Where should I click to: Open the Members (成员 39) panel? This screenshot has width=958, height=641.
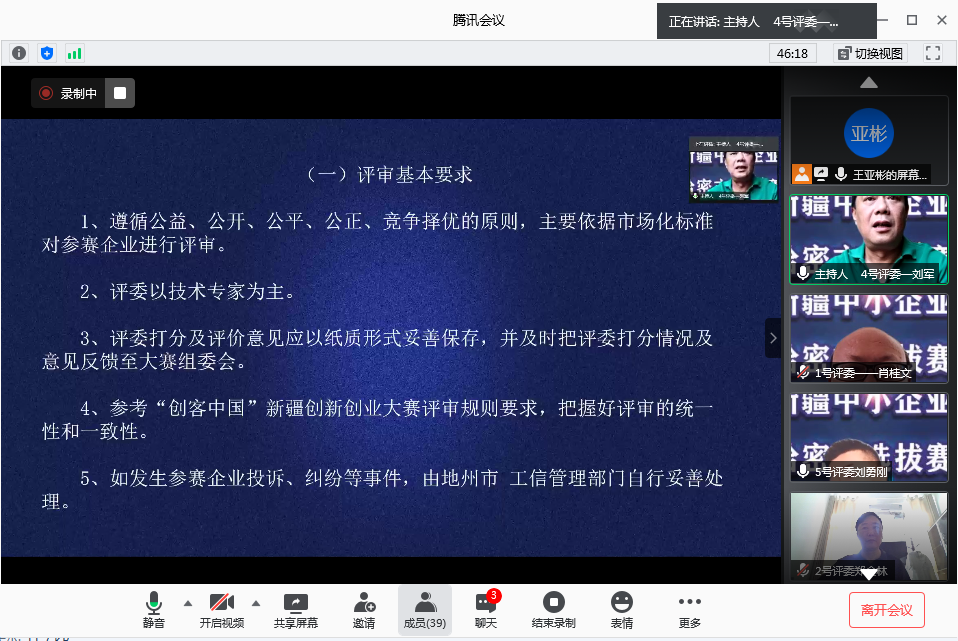[425, 610]
